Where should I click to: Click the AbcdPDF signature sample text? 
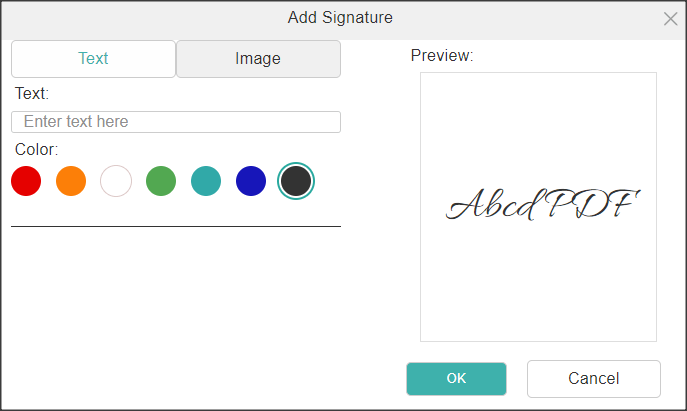tap(540, 205)
